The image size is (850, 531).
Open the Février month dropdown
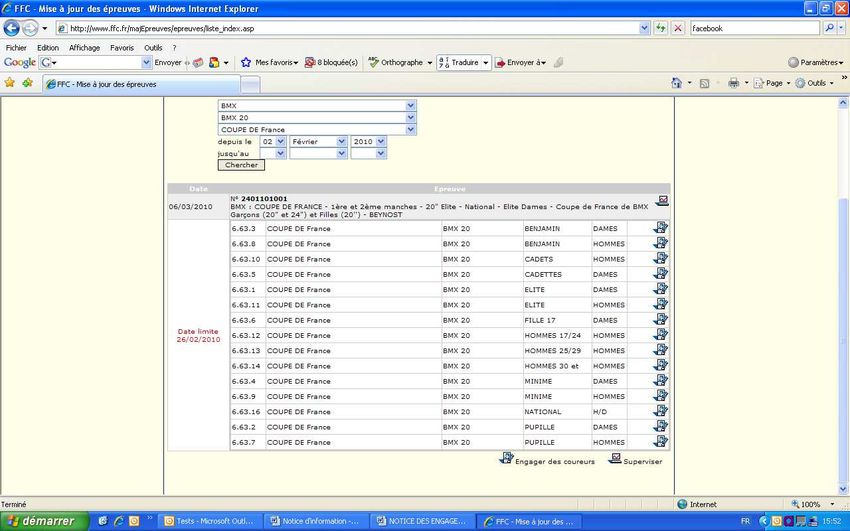pyautogui.click(x=317, y=142)
